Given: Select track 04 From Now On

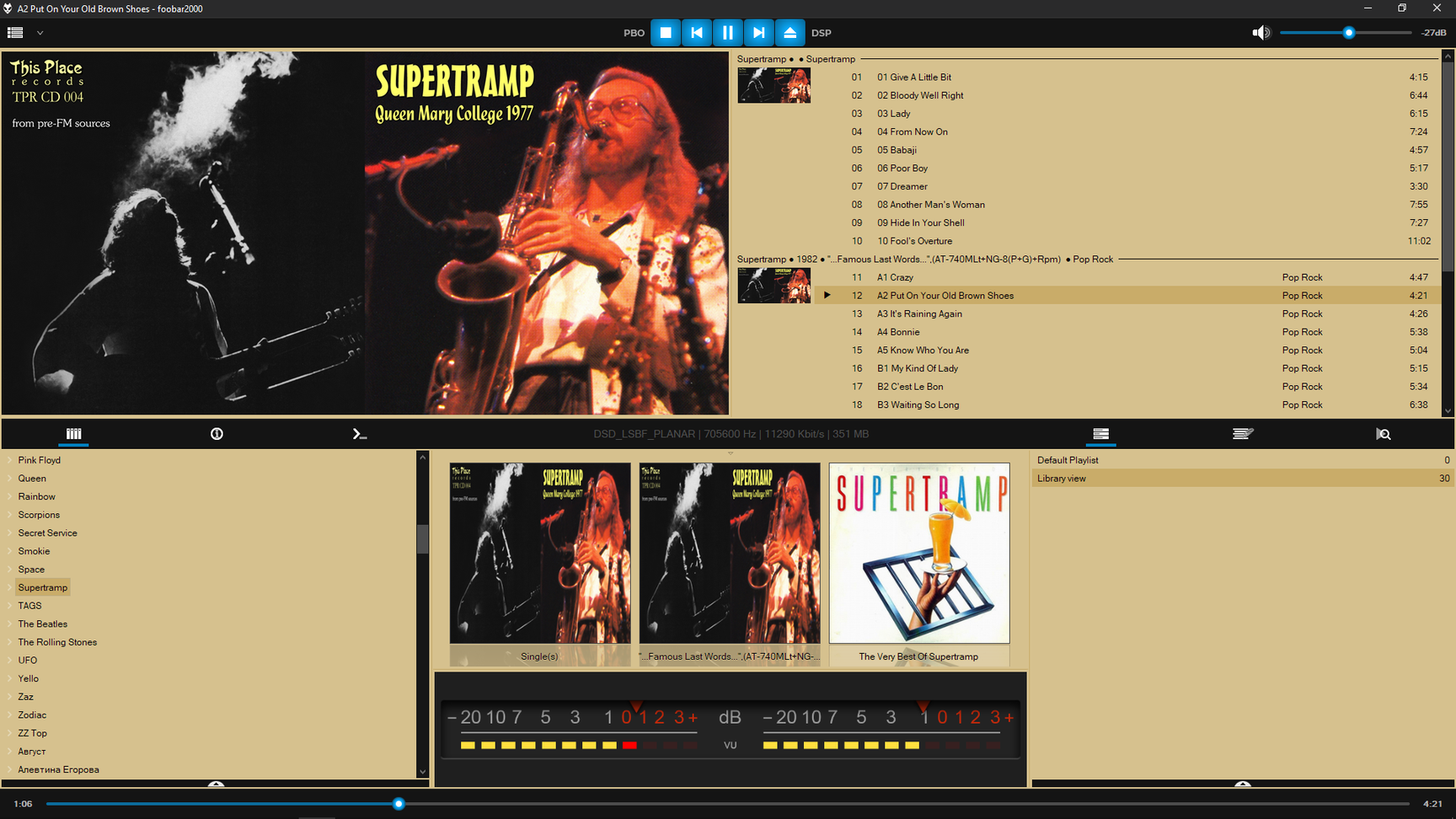Looking at the screenshot, I should click(1130, 132).
